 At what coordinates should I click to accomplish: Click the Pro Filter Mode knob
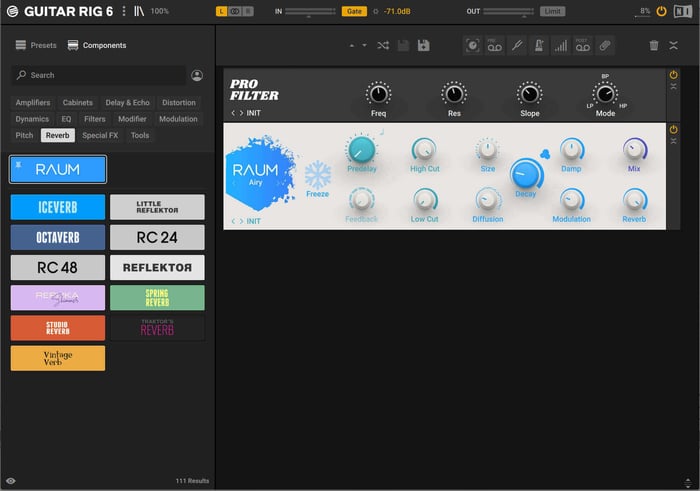click(605, 94)
